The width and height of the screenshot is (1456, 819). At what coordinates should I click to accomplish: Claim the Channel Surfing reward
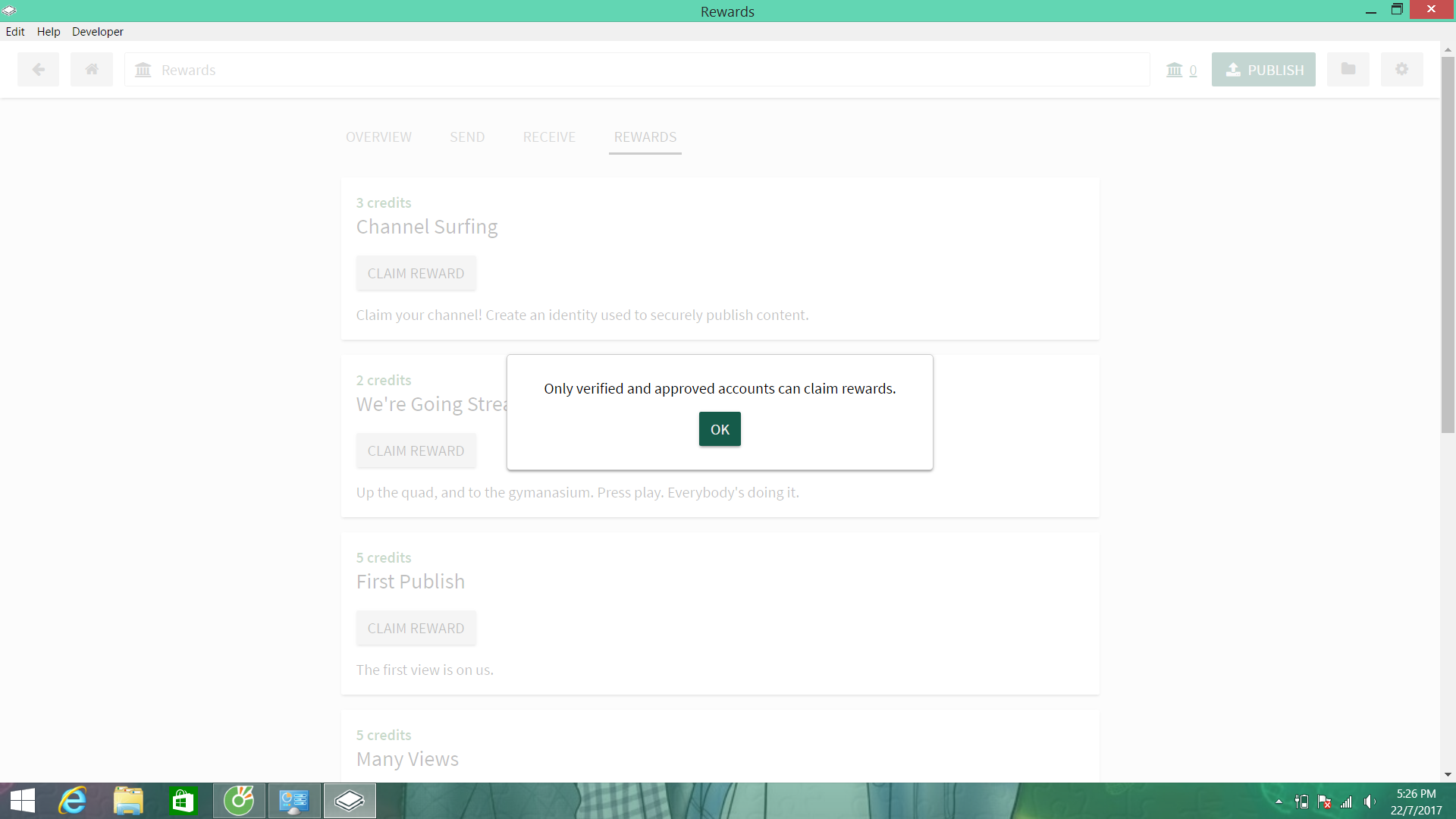416,274
